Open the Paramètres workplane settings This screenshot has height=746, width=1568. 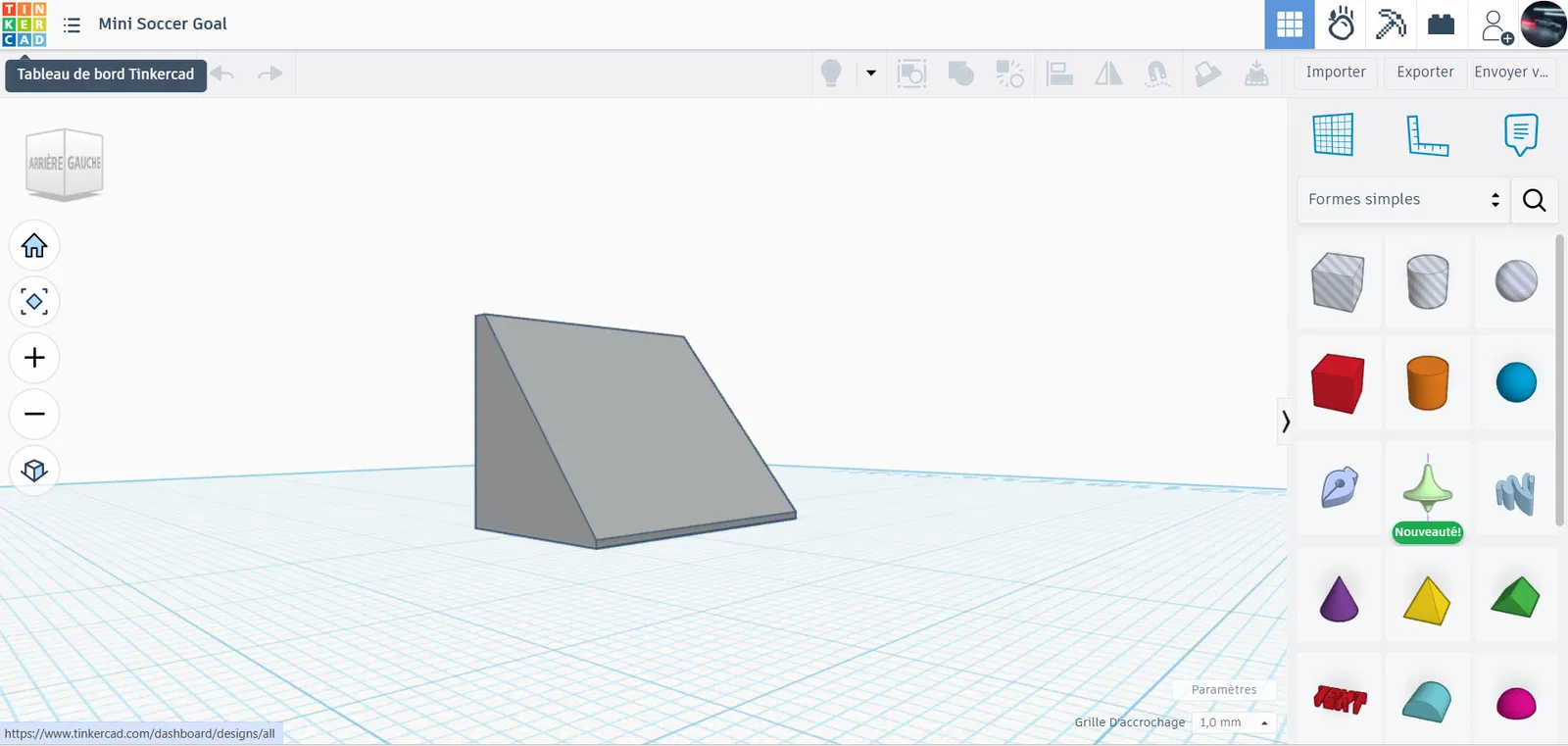click(x=1224, y=690)
